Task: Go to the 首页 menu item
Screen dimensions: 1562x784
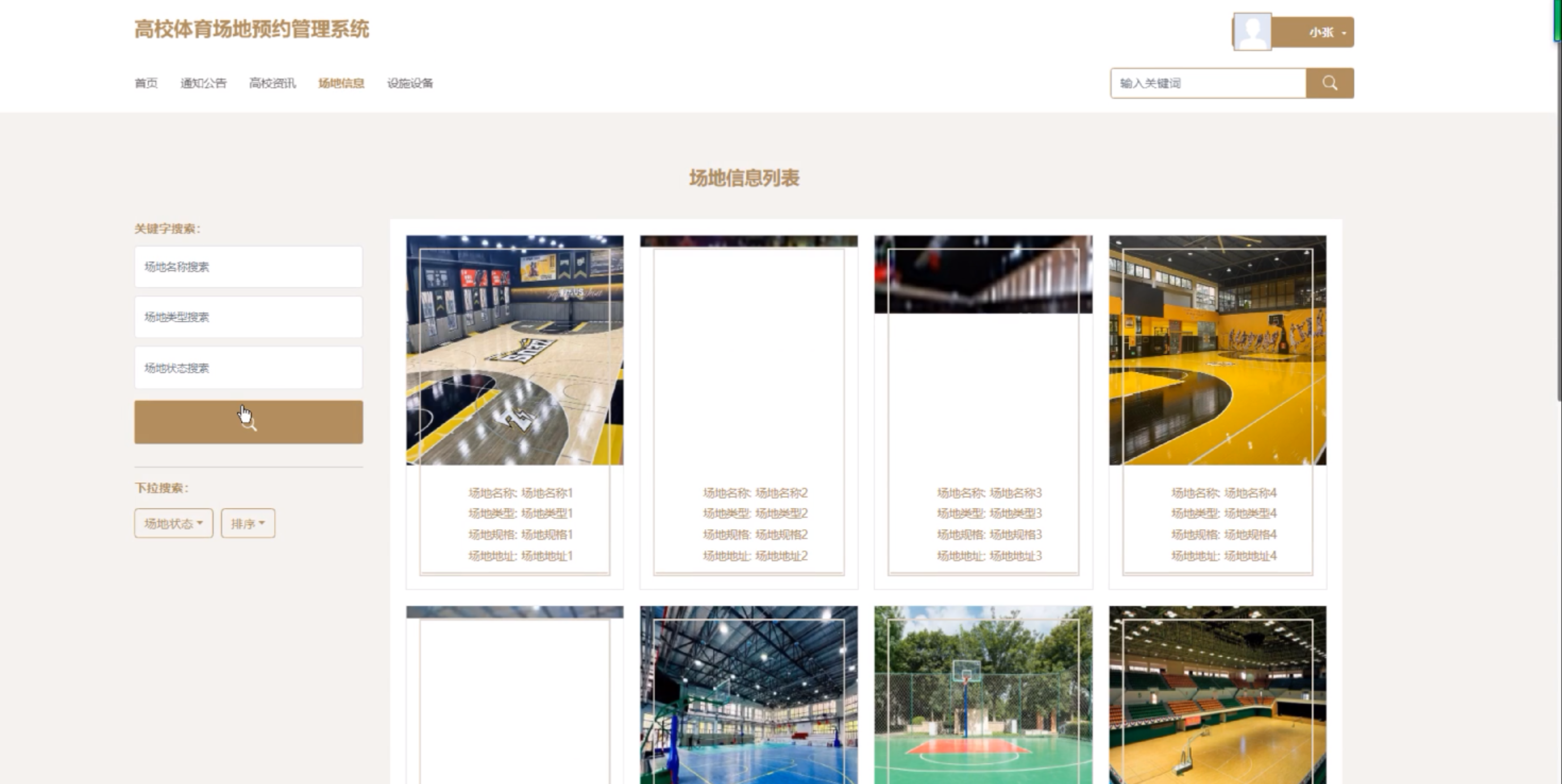Action: [x=146, y=83]
